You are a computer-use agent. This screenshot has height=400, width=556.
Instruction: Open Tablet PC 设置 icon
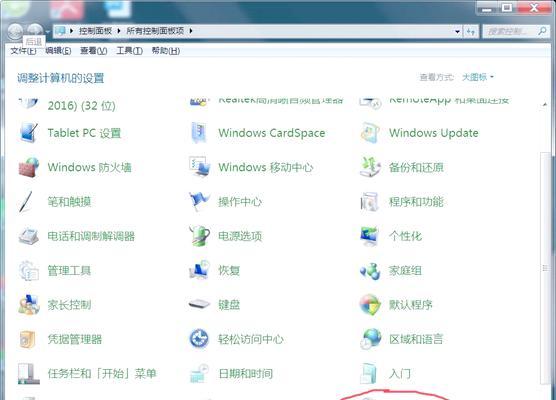click(28, 133)
